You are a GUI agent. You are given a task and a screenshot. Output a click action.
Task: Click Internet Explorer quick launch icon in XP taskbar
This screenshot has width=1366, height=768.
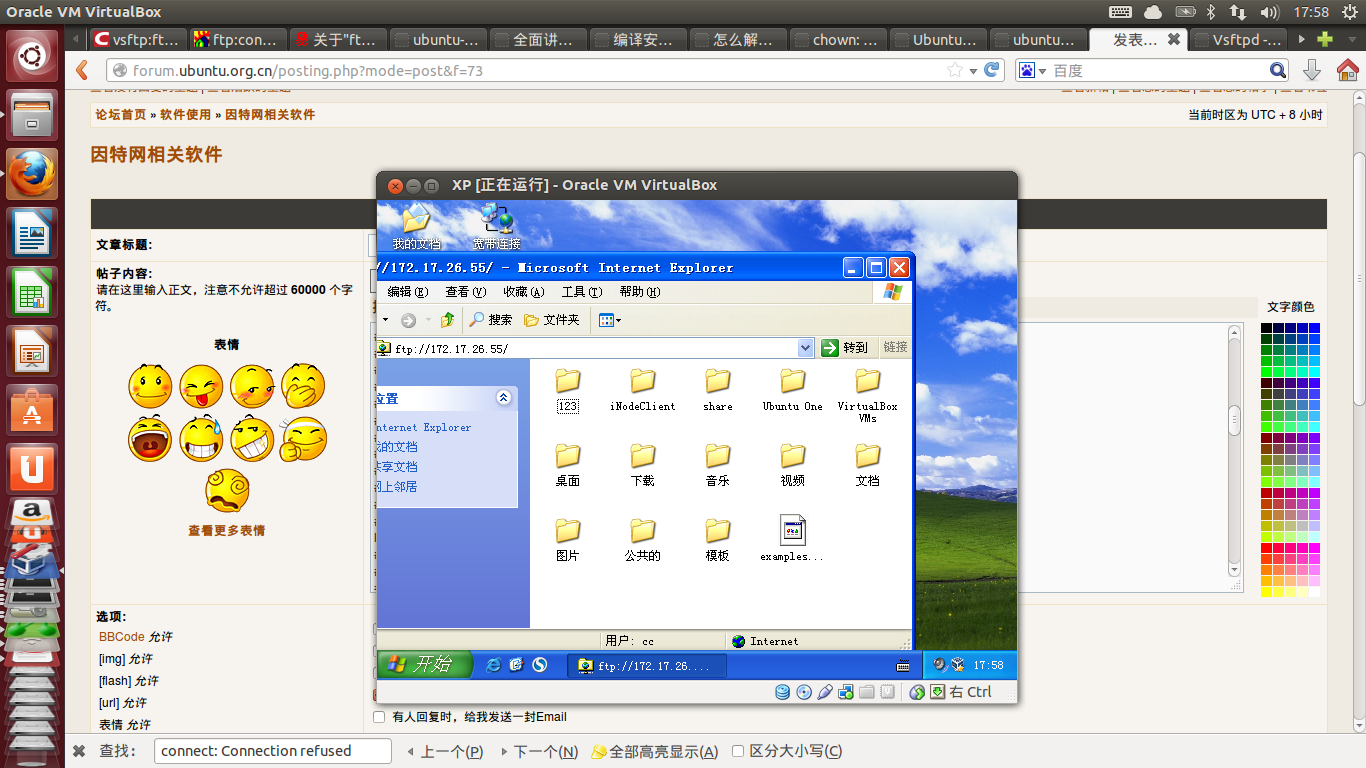coord(493,664)
